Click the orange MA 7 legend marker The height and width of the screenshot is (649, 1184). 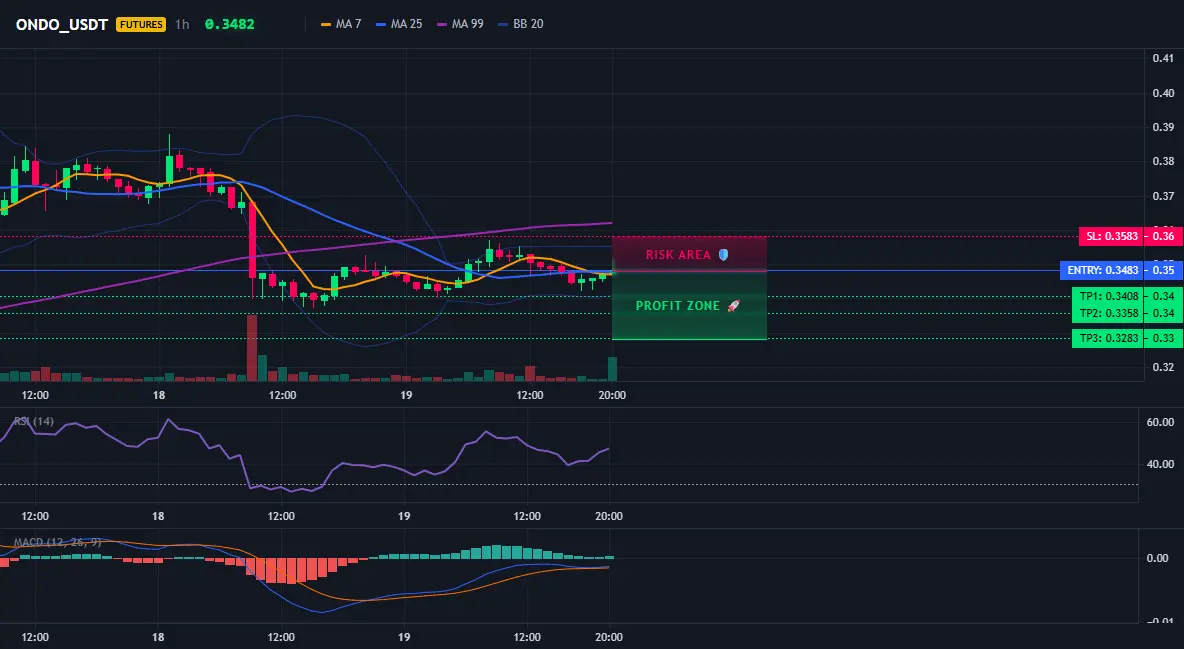tap(326, 24)
